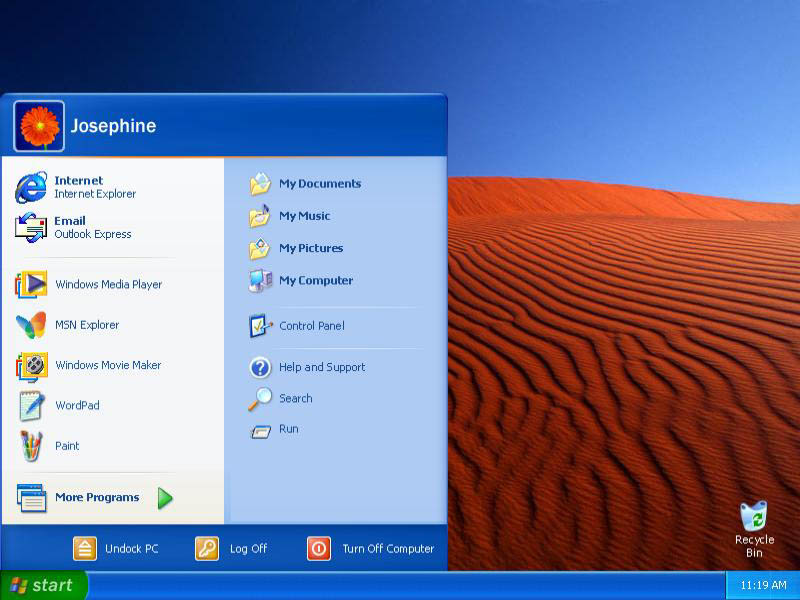Open the Control Panel label
The image size is (800, 600).
[312, 326]
